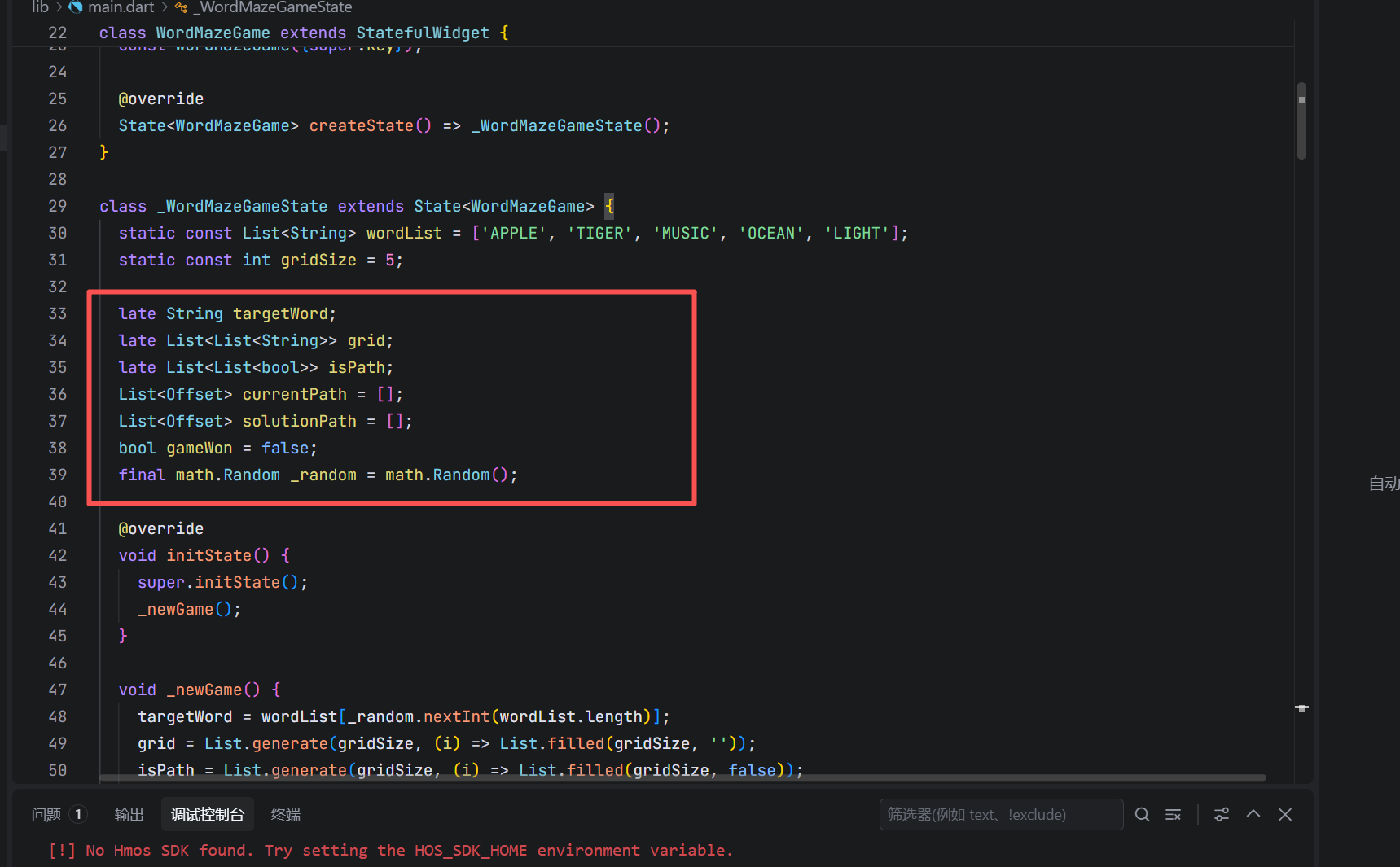Click gridSize on line 31
Viewport: 1400px width, 867px height.
click(318, 260)
